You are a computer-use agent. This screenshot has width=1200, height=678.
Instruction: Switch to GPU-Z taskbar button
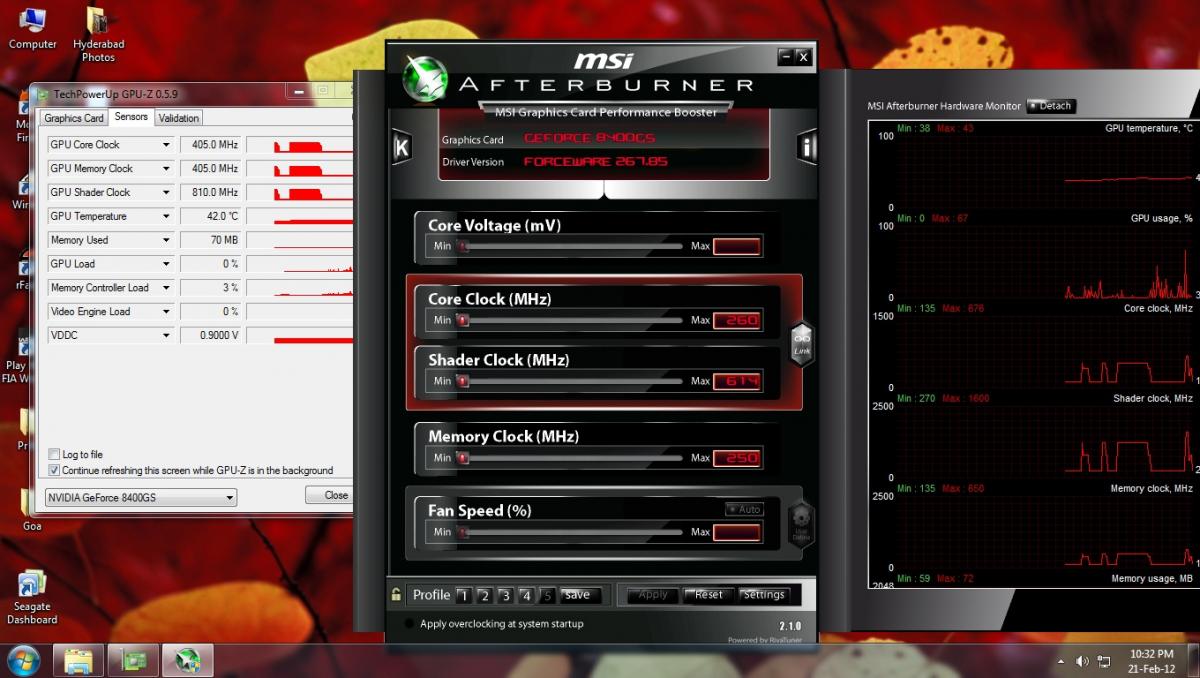[133, 660]
